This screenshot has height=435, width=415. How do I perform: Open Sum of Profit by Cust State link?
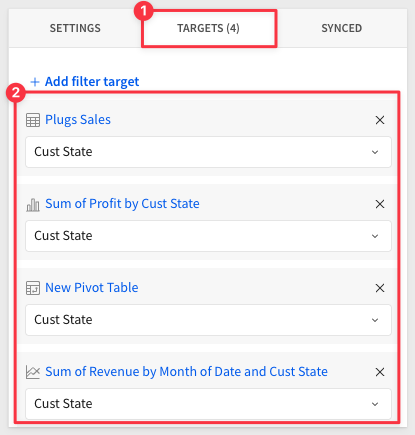click(122, 204)
